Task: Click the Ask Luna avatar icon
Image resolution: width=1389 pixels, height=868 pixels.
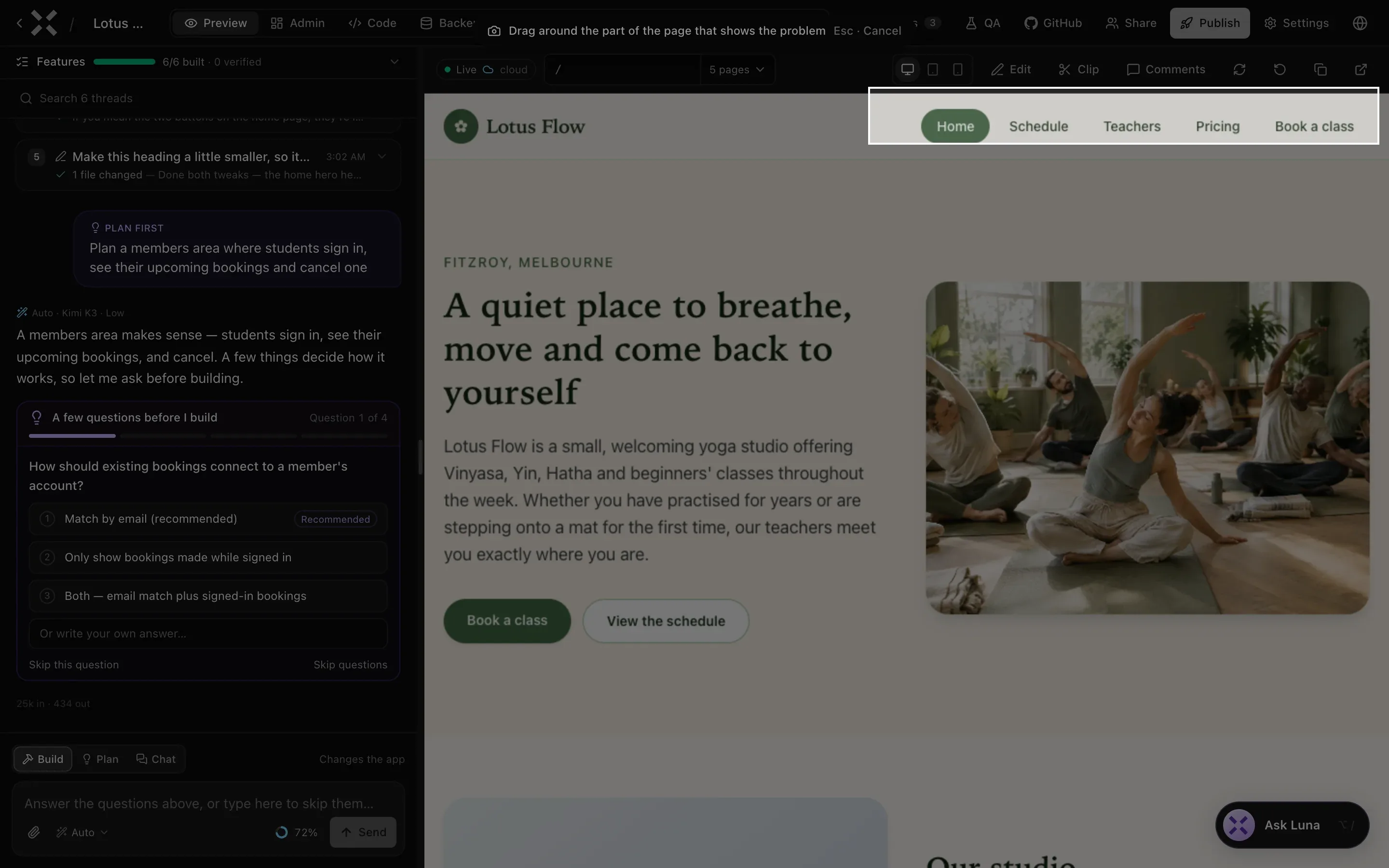Action: [x=1239, y=825]
